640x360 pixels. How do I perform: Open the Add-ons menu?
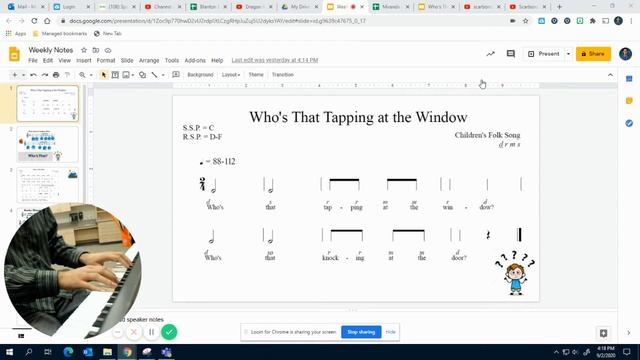tap(195, 60)
